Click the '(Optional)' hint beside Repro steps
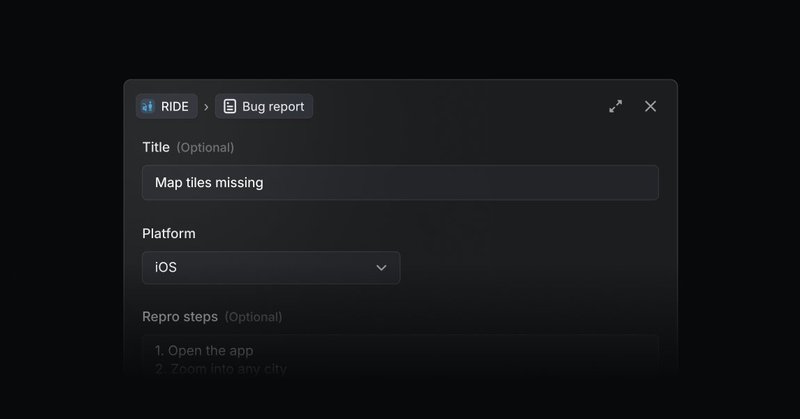 tap(253, 317)
